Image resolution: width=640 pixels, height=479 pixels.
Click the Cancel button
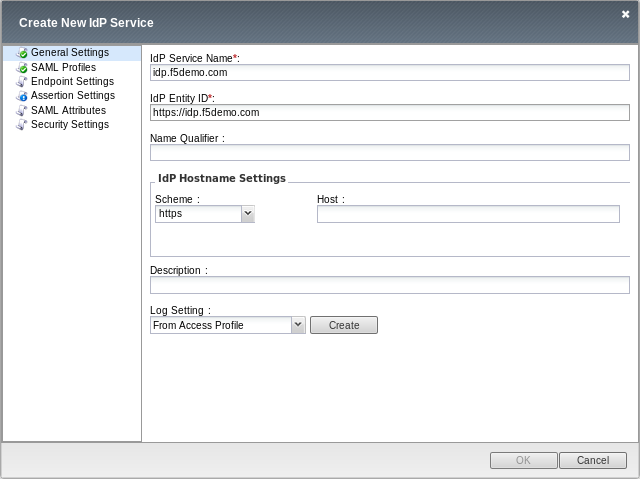click(x=593, y=460)
